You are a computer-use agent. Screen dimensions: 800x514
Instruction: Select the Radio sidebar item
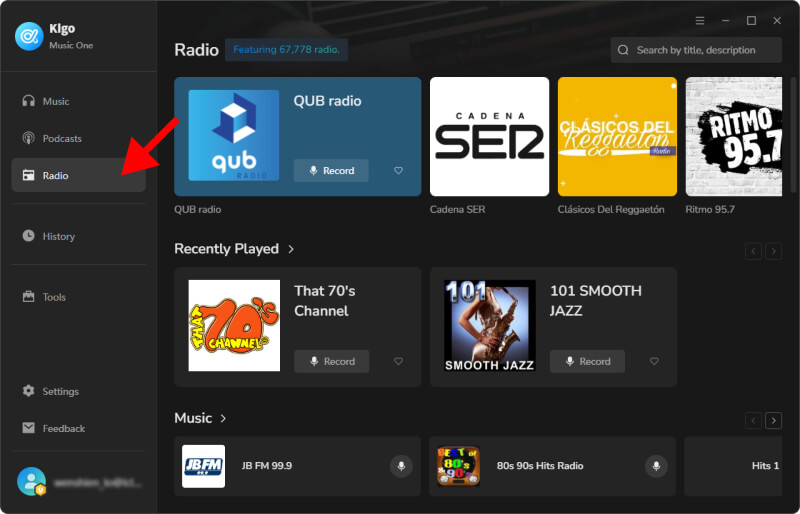(x=78, y=175)
